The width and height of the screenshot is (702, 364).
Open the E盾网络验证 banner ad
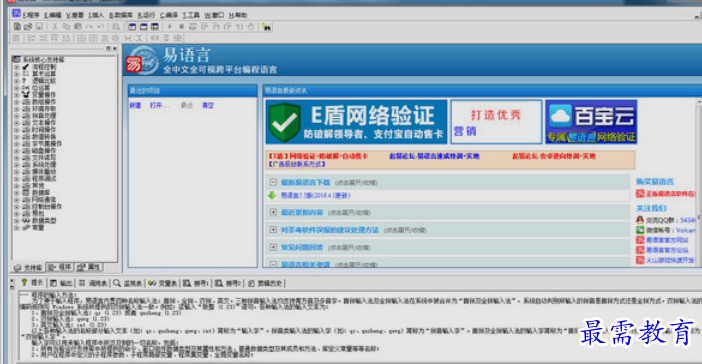tap(356, 122)
